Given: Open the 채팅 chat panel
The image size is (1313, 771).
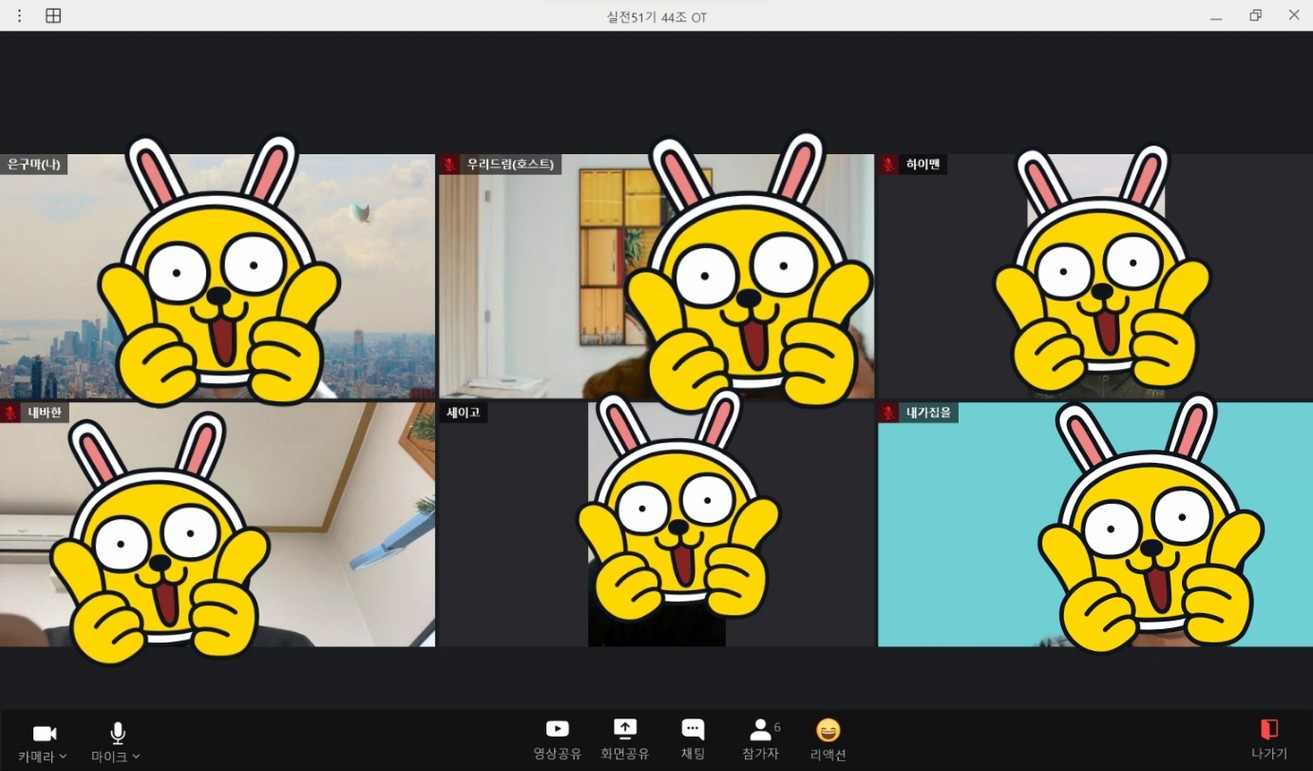Looking at the screenshot, I should 692,739.
